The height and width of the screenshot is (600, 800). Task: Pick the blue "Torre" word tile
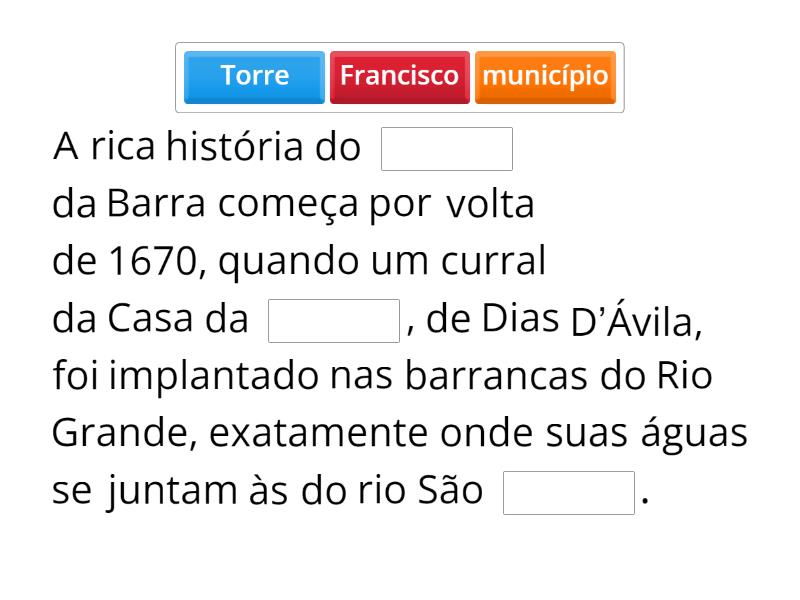coord(255,77)
